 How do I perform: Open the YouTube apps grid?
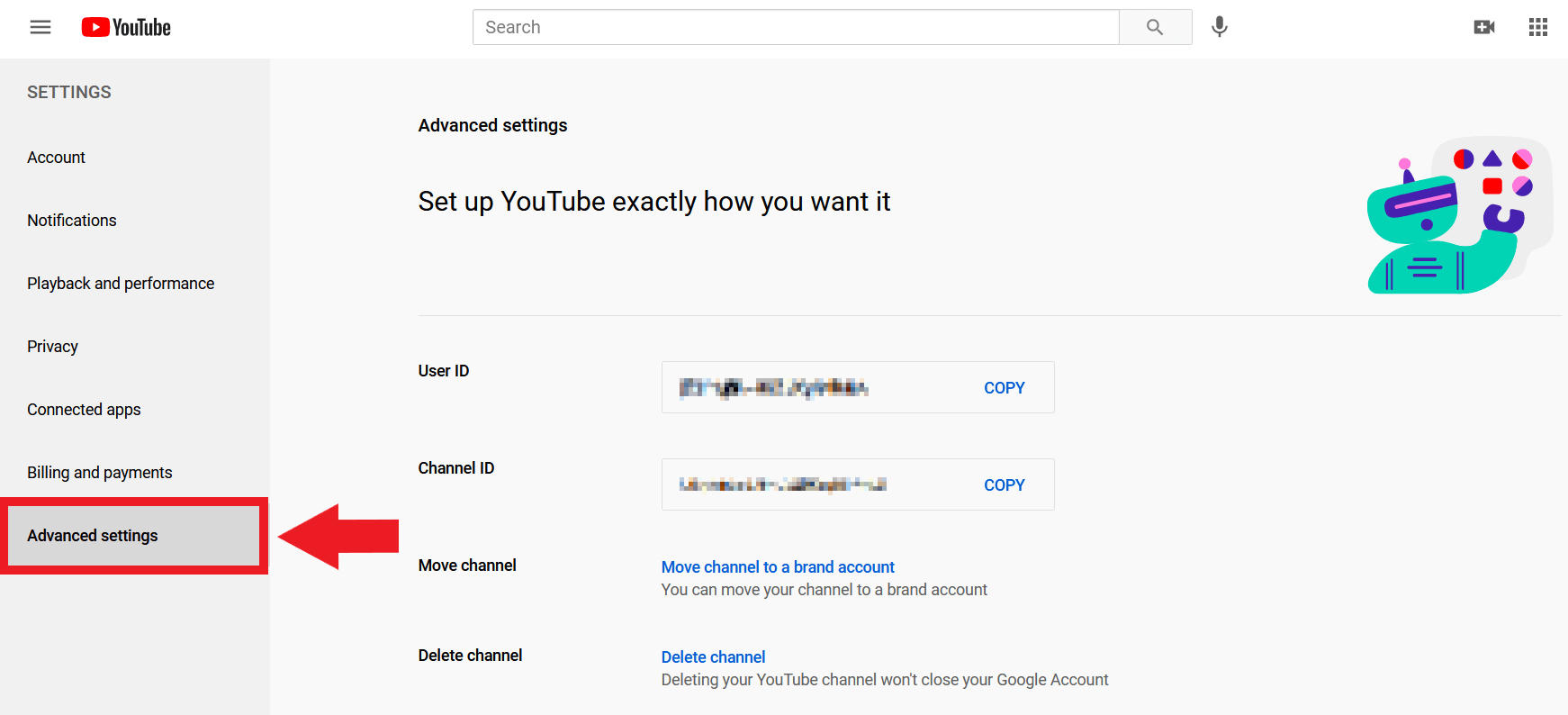pyautogui.click(x=1538, y=27)
